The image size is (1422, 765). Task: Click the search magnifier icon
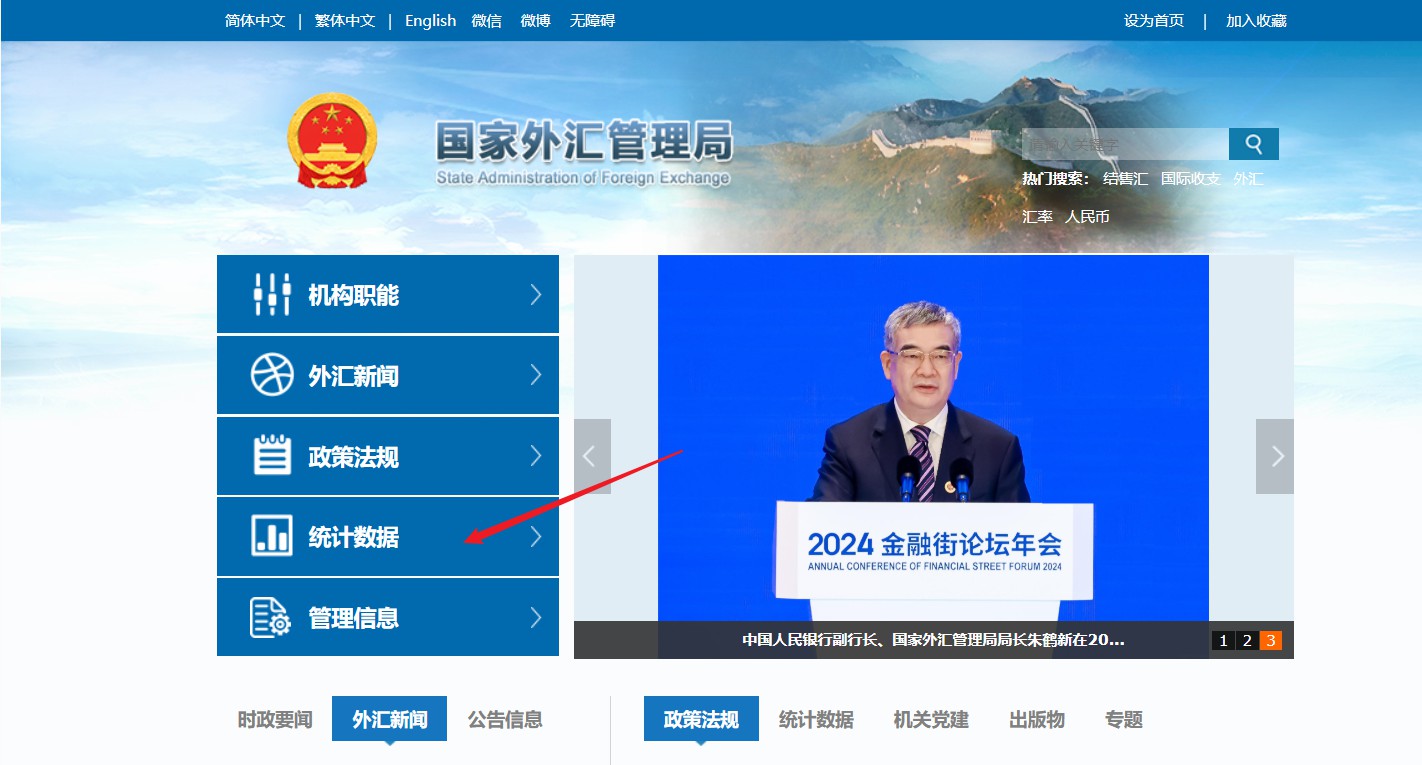(x=1253, y=143)
